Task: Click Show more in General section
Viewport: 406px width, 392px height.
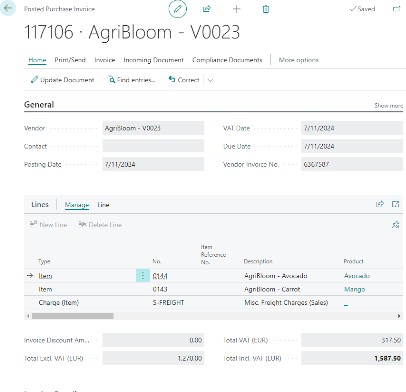Action: point(388,106)
